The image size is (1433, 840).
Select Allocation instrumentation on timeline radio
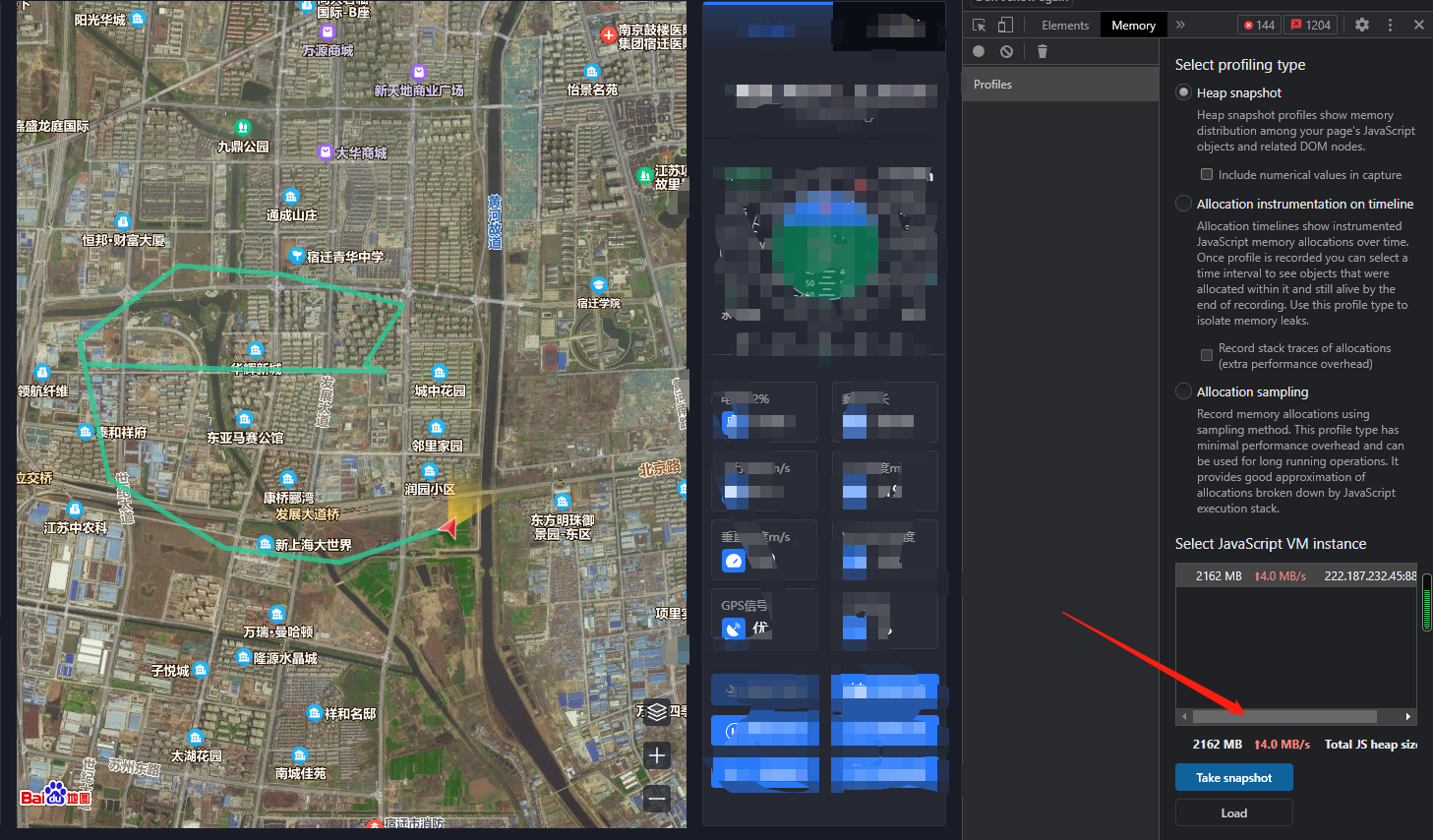(1183, 204)
